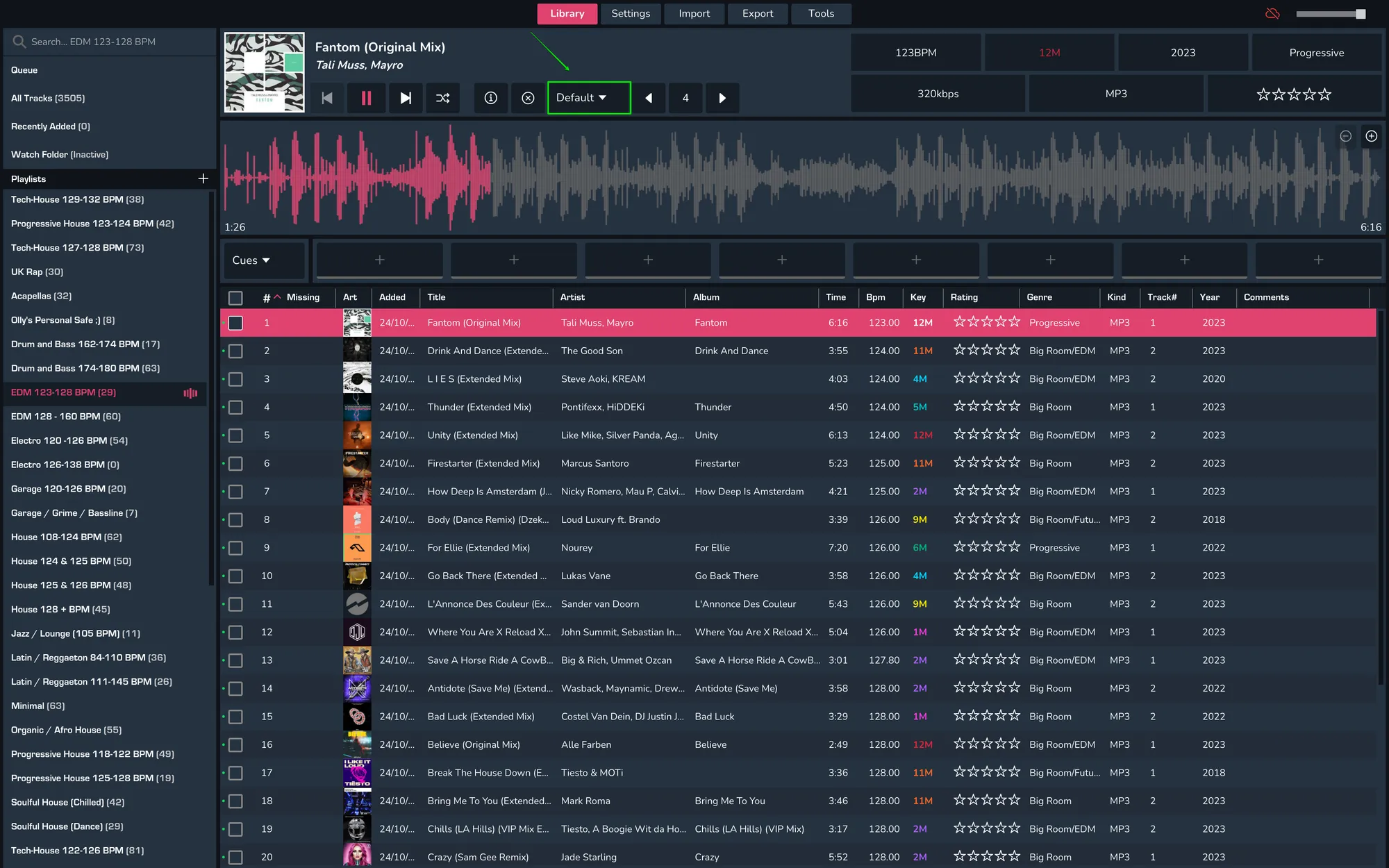Create a new playlist with the plus icon
The image size is (1389, 868).
[x=203, y=178]
